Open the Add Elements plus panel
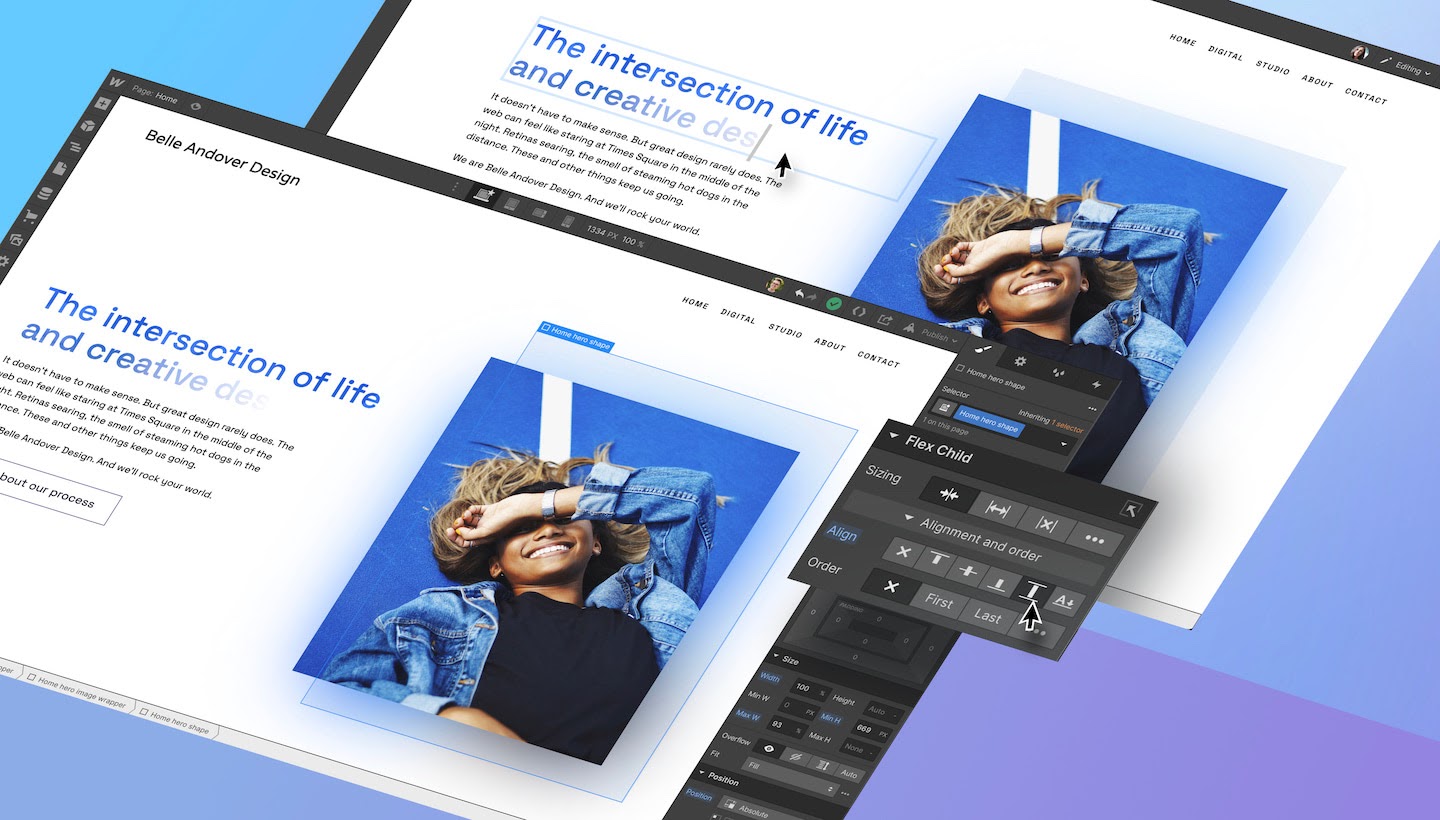 [x=103, y=103]
